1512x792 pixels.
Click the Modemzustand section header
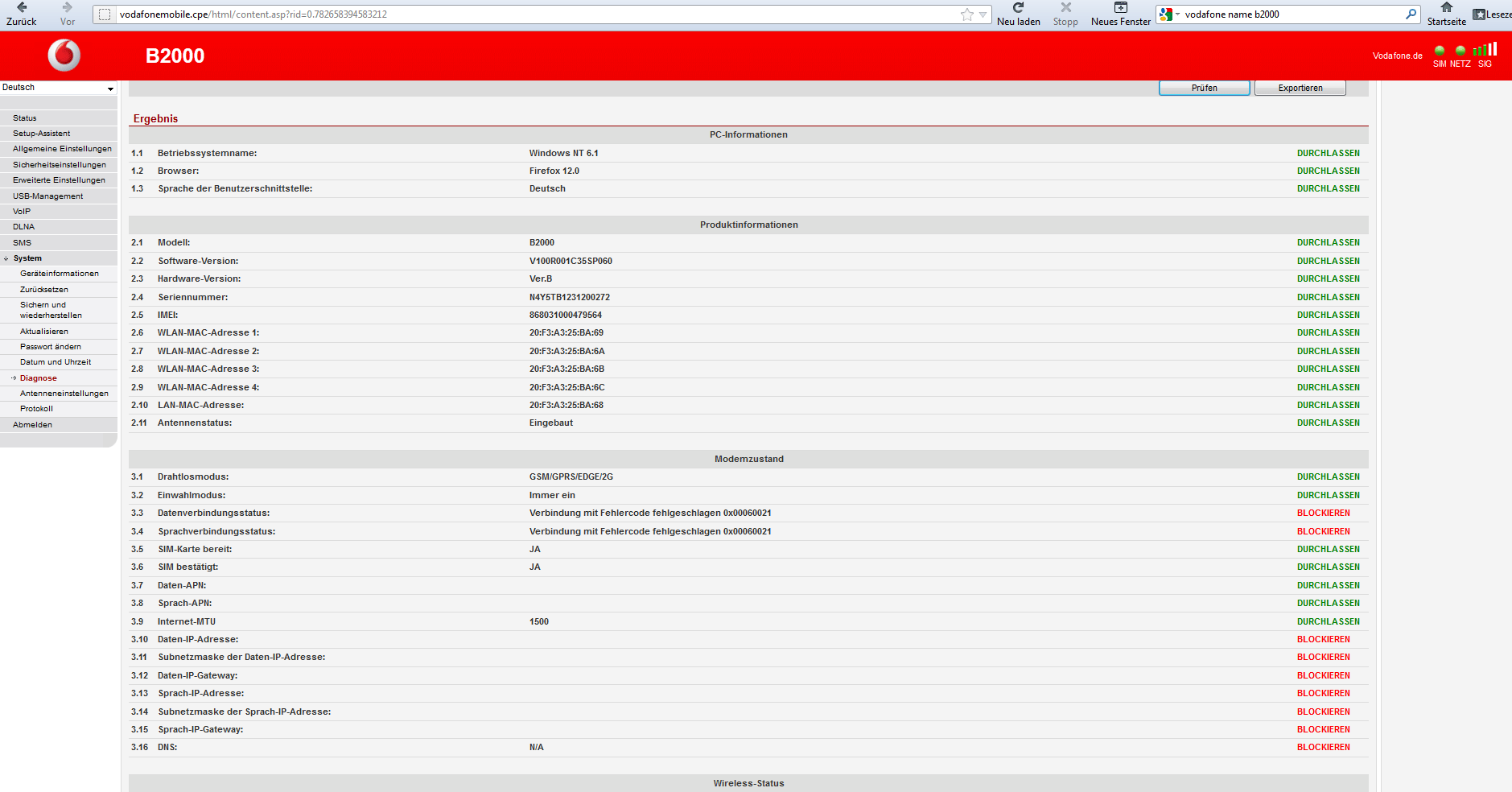coord(748,459)
